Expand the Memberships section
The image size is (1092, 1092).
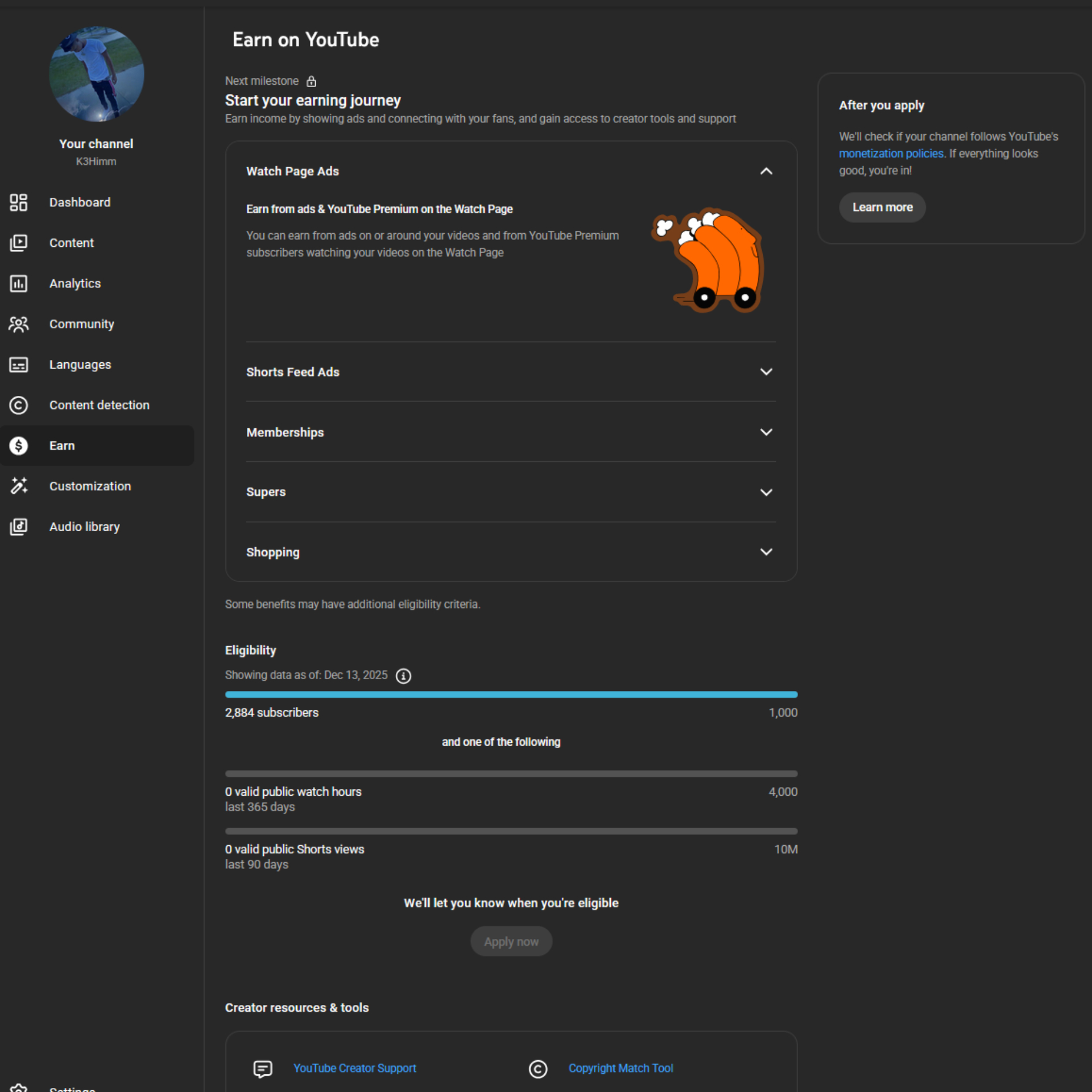point(766,432)
